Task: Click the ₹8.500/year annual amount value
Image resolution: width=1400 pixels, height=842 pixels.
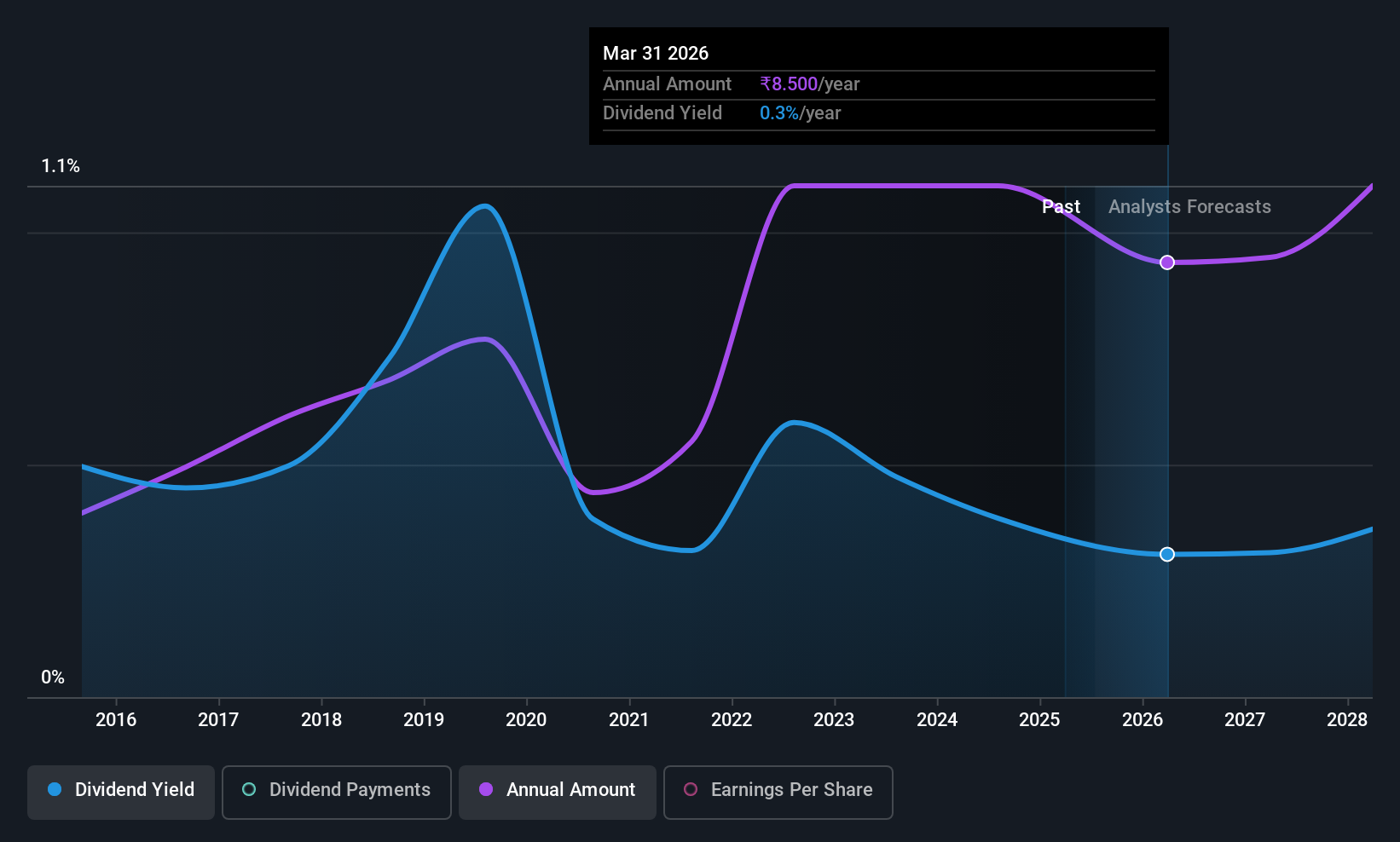Action: tap(810, 84)
